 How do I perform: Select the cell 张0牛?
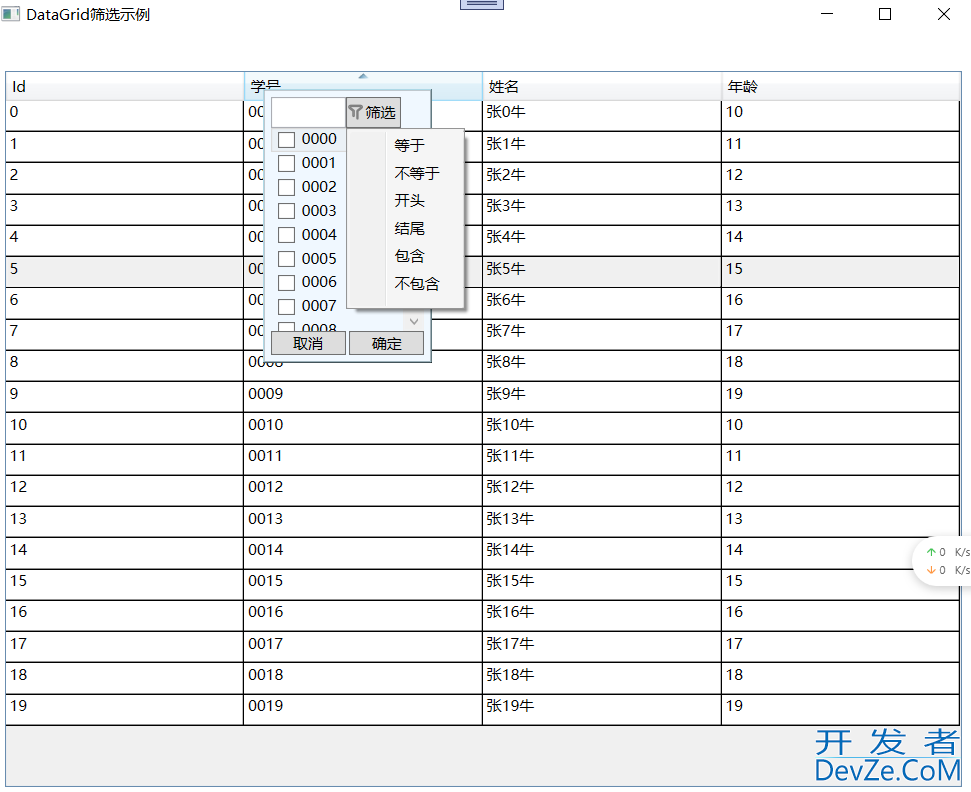(602, 116)
